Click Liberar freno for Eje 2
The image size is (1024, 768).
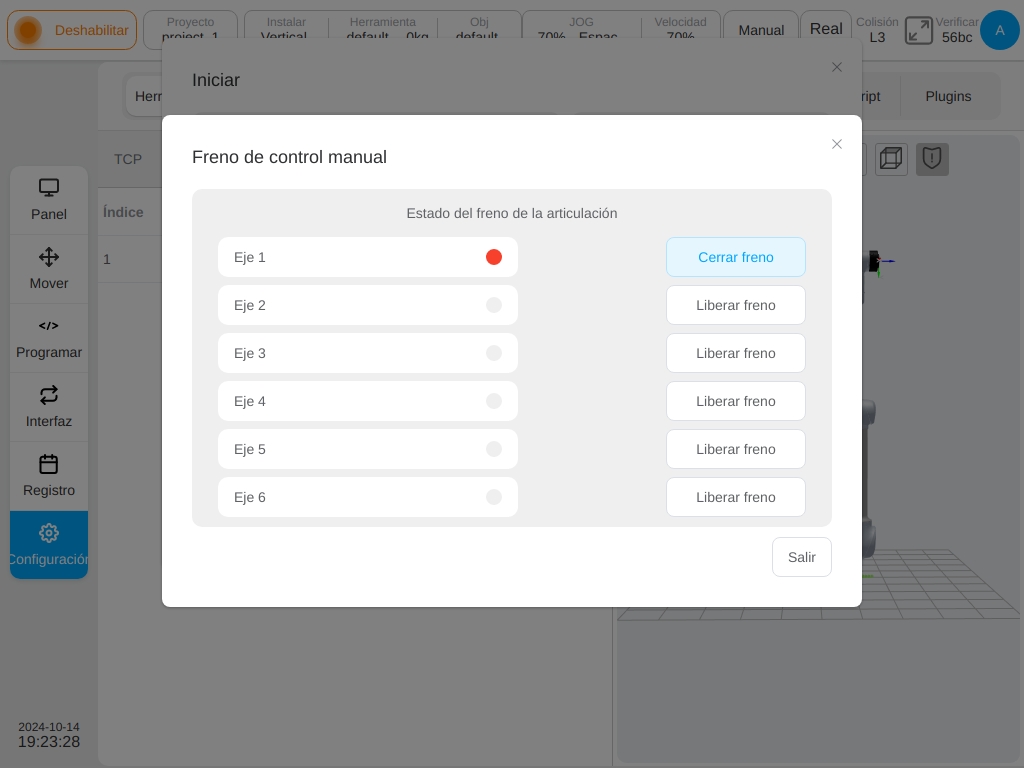pos(736,305)
